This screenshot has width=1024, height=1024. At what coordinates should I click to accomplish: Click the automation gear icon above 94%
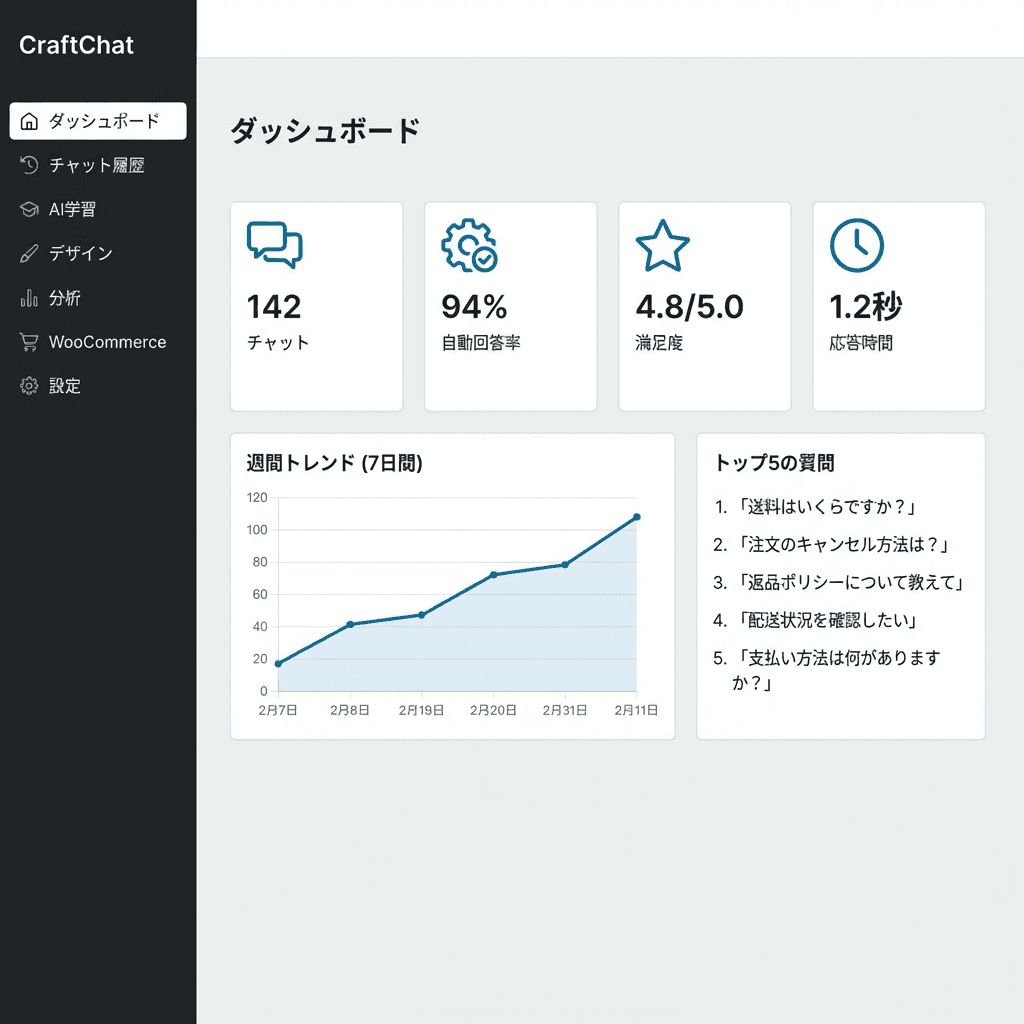[x=469, y=243]
